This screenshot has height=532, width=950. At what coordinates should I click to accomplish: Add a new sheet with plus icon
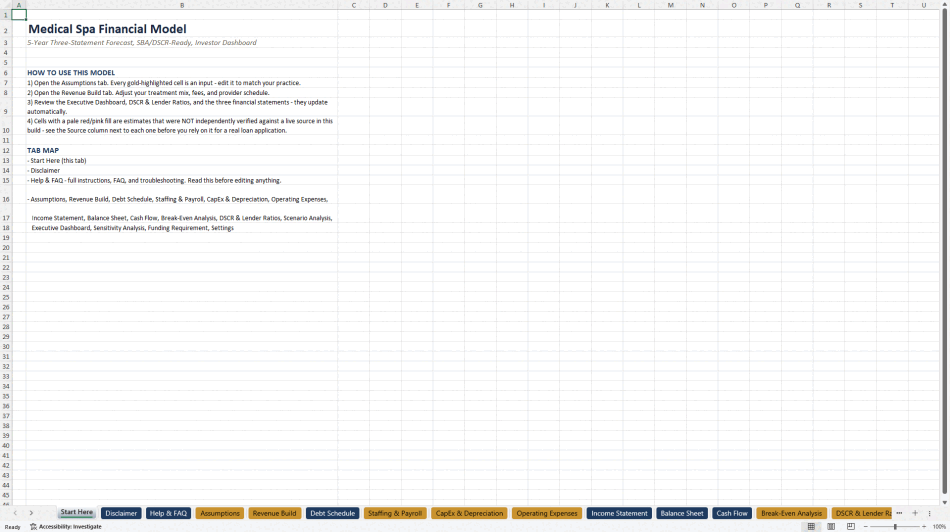click(x=915, y=513)
